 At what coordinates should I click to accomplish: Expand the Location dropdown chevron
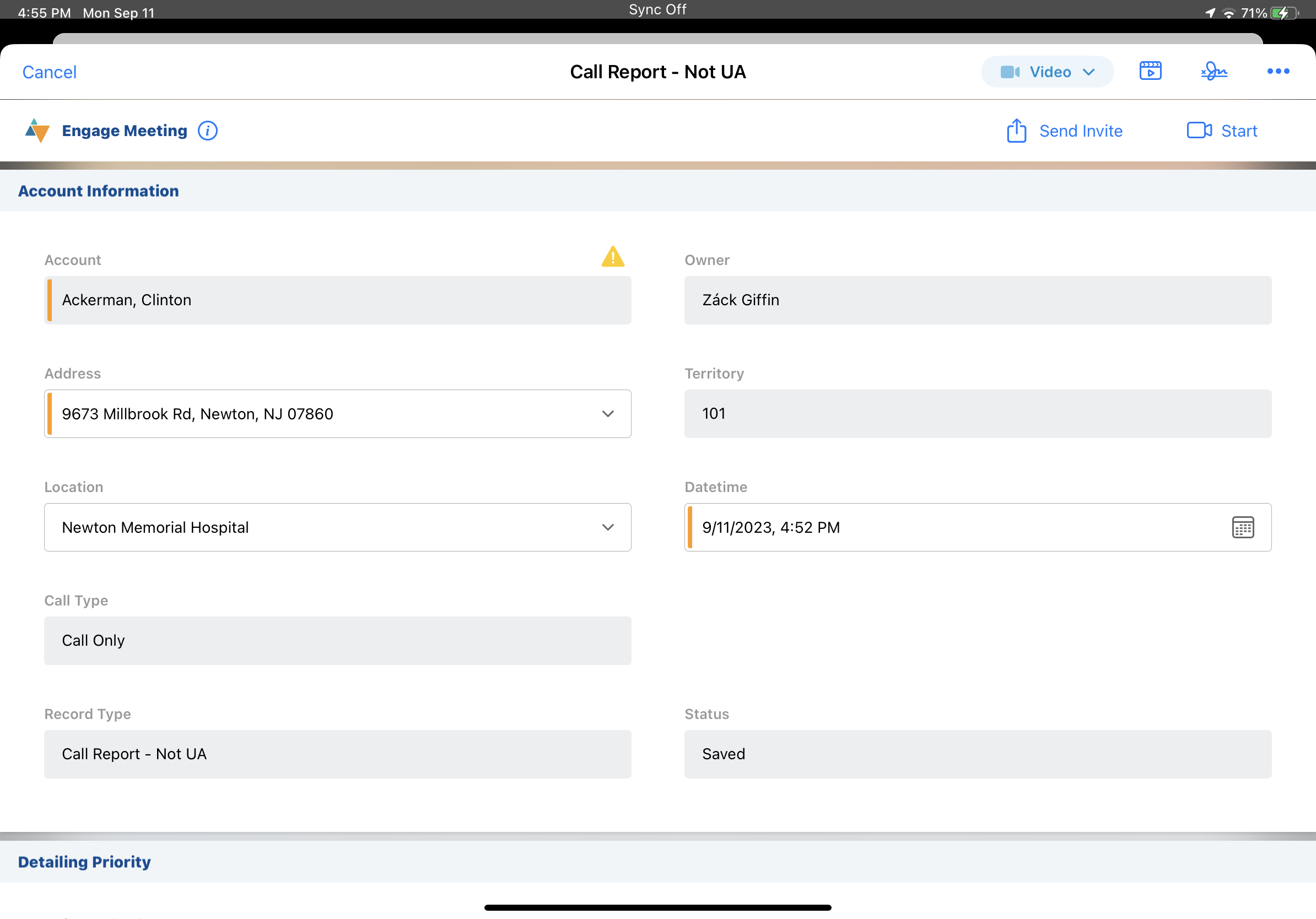607,527
